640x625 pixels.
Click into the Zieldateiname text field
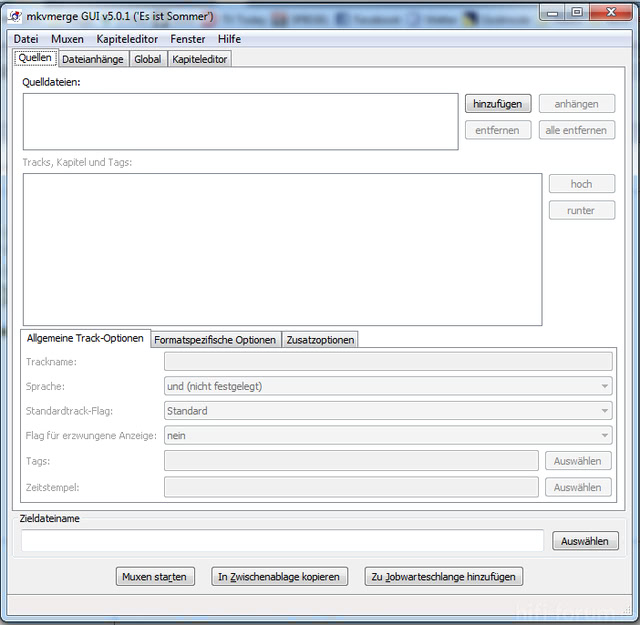[x=282, y=541]
